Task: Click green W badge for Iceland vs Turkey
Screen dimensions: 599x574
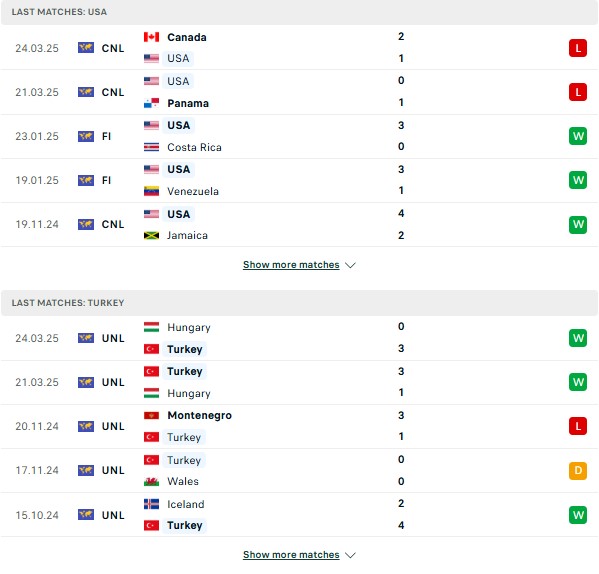Action: 578,515
